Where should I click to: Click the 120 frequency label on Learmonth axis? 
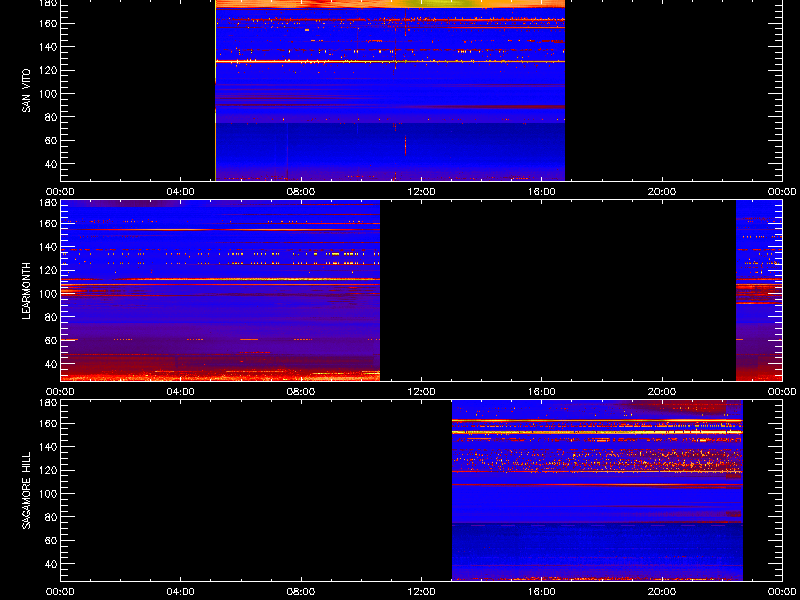(x=46, y=270)
